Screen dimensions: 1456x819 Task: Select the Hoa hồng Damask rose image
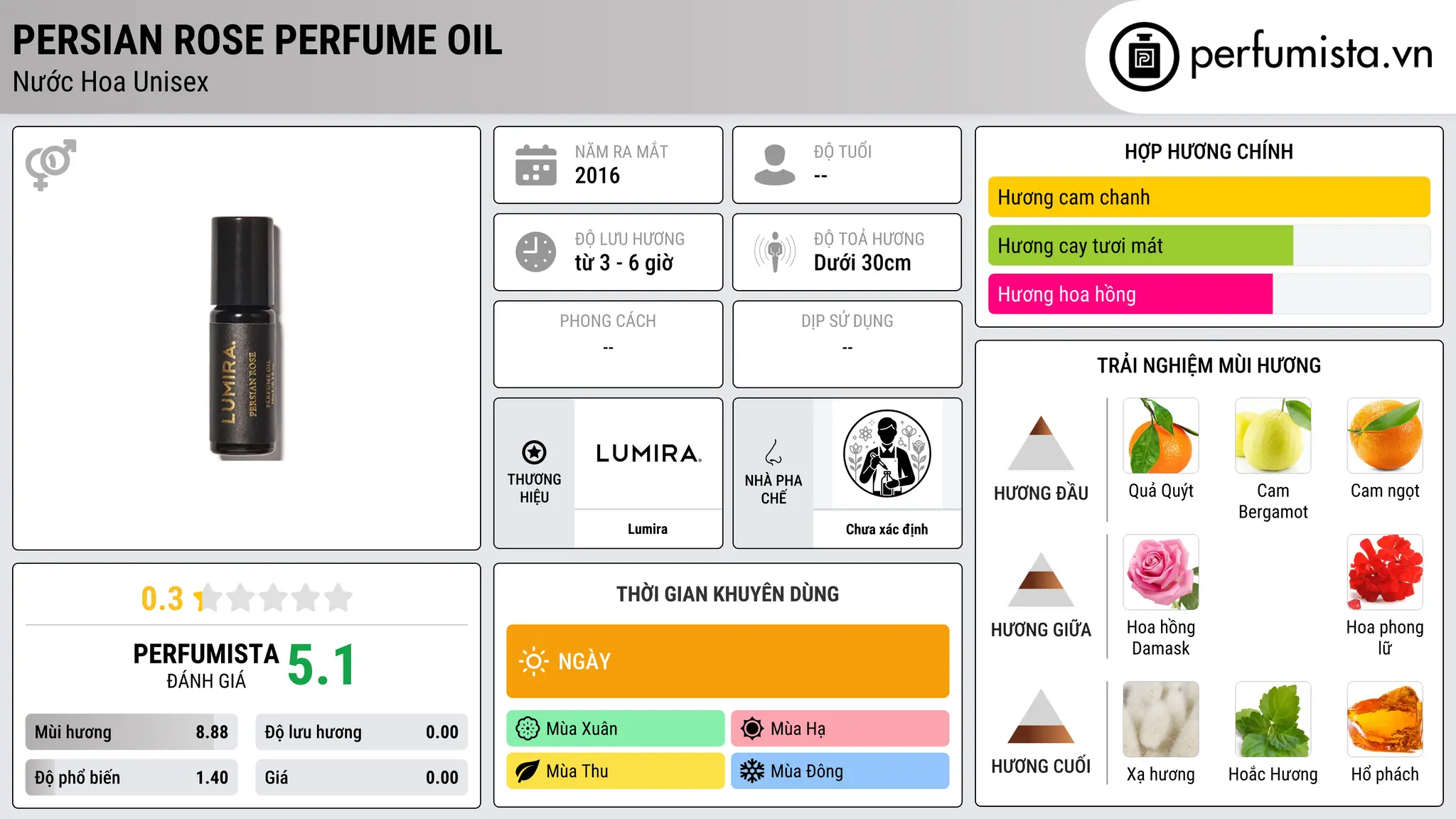pyautogui.click(x=1161, y=572)
